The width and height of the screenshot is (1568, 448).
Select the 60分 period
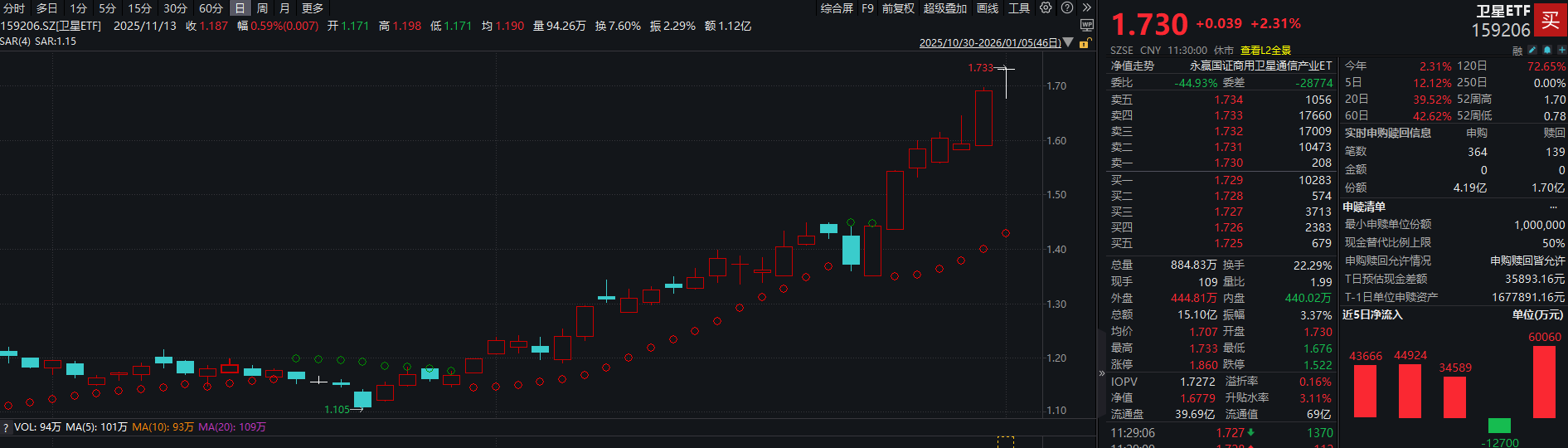(x=211, y=8)
